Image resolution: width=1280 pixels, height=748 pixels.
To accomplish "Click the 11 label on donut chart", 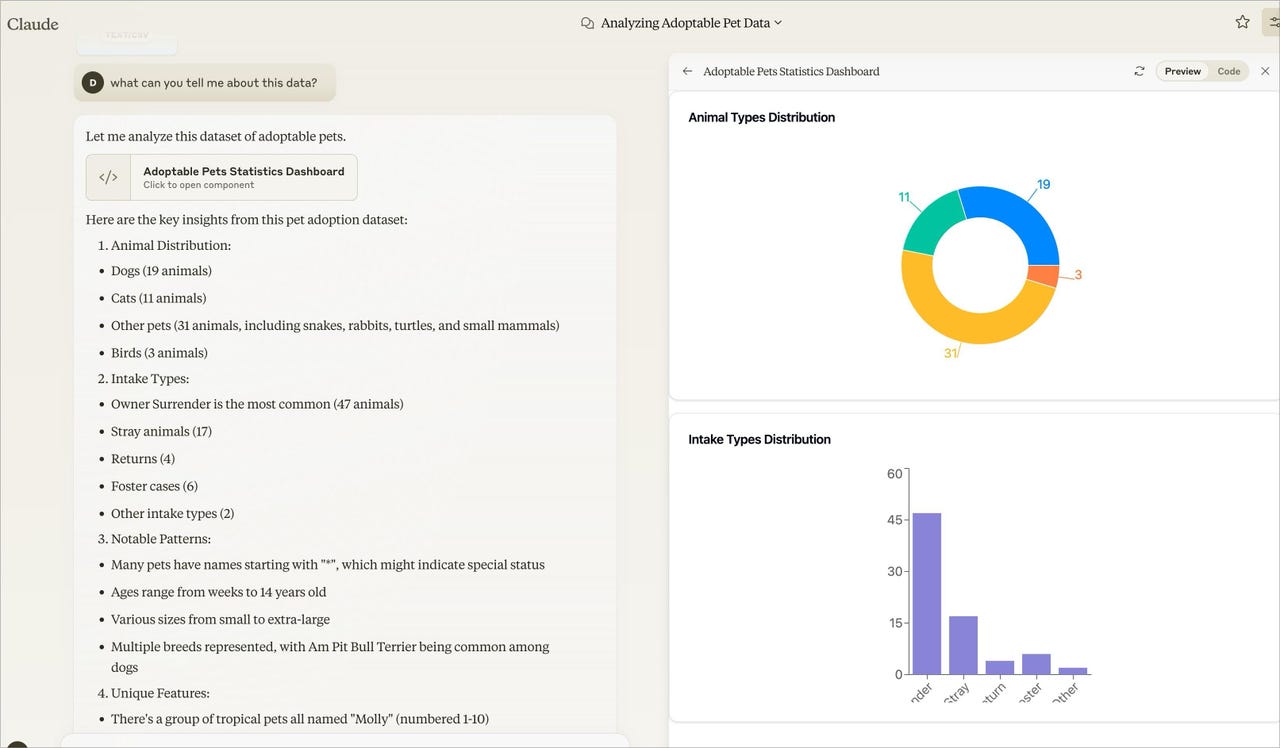I will [904, 197].
